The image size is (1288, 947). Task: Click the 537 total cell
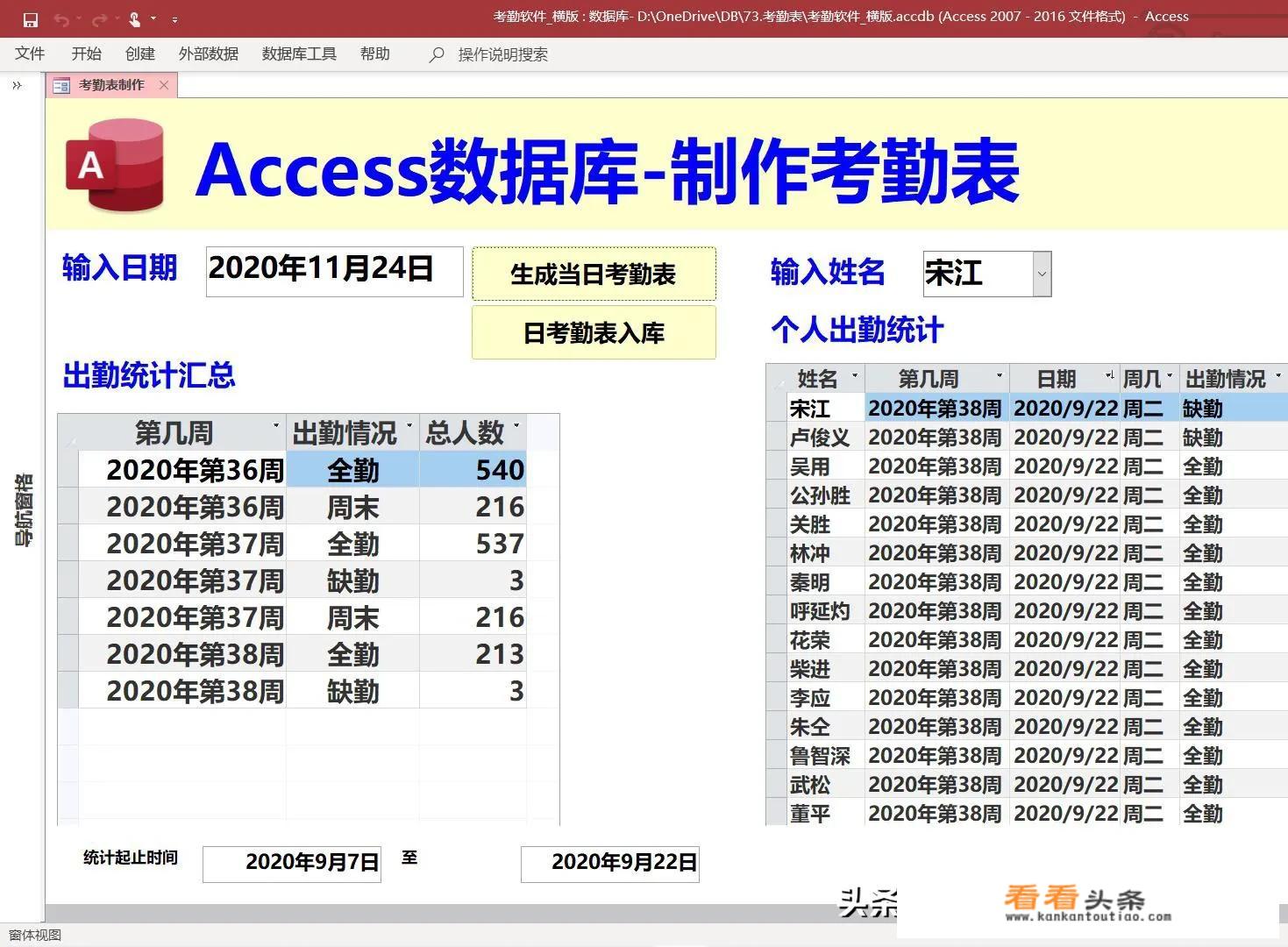point(473,544)
